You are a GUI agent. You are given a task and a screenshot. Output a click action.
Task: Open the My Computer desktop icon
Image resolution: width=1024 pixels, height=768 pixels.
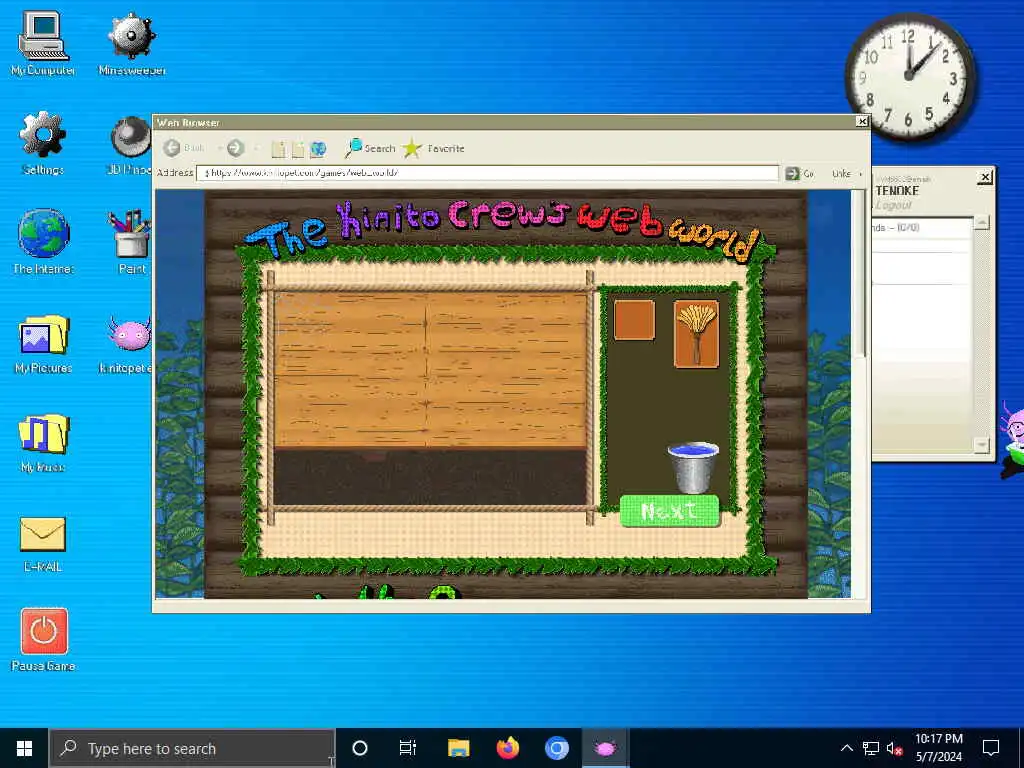pos(43,44)
